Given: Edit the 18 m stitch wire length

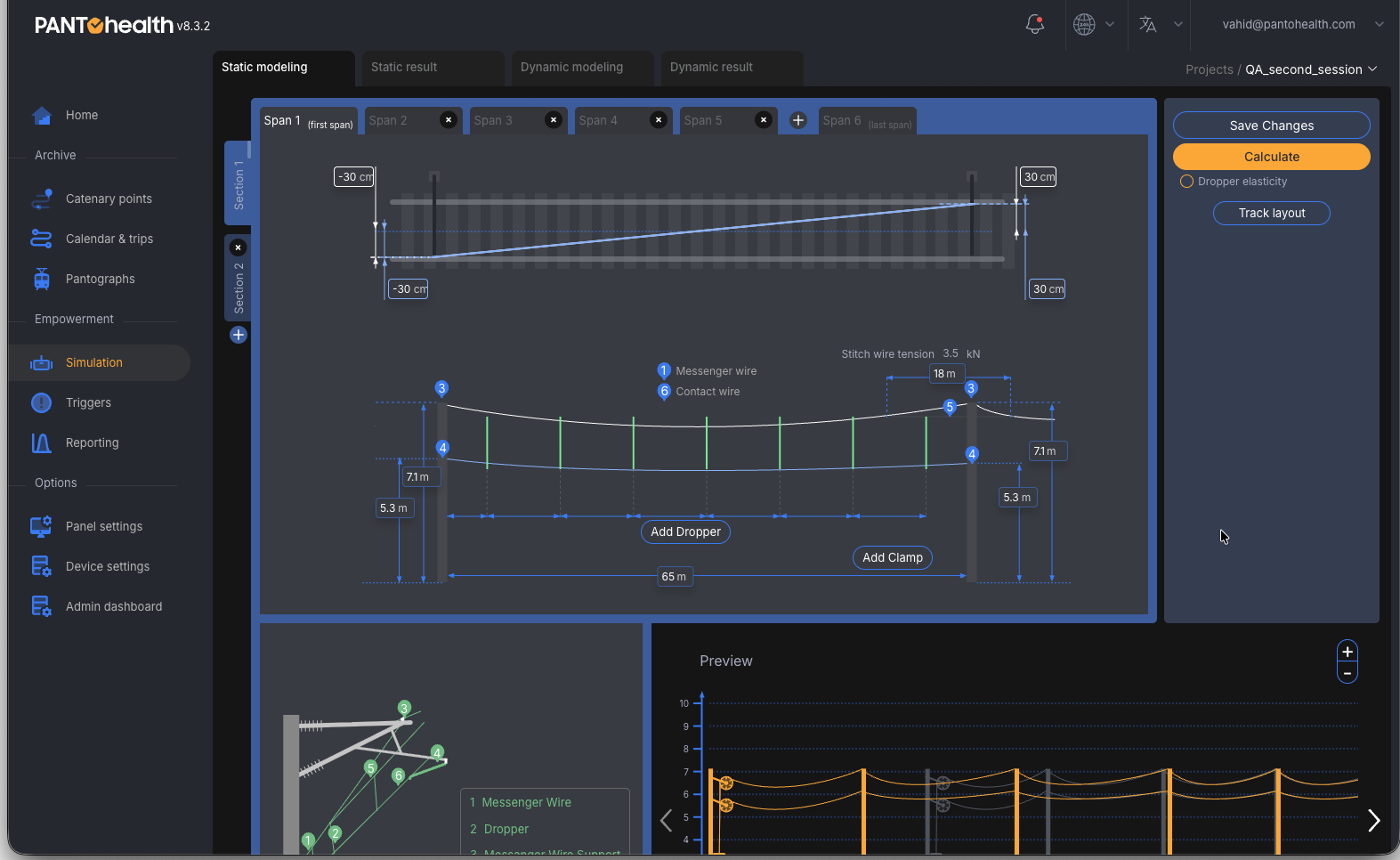Looking at the screenshot, I should click(945, 374).
